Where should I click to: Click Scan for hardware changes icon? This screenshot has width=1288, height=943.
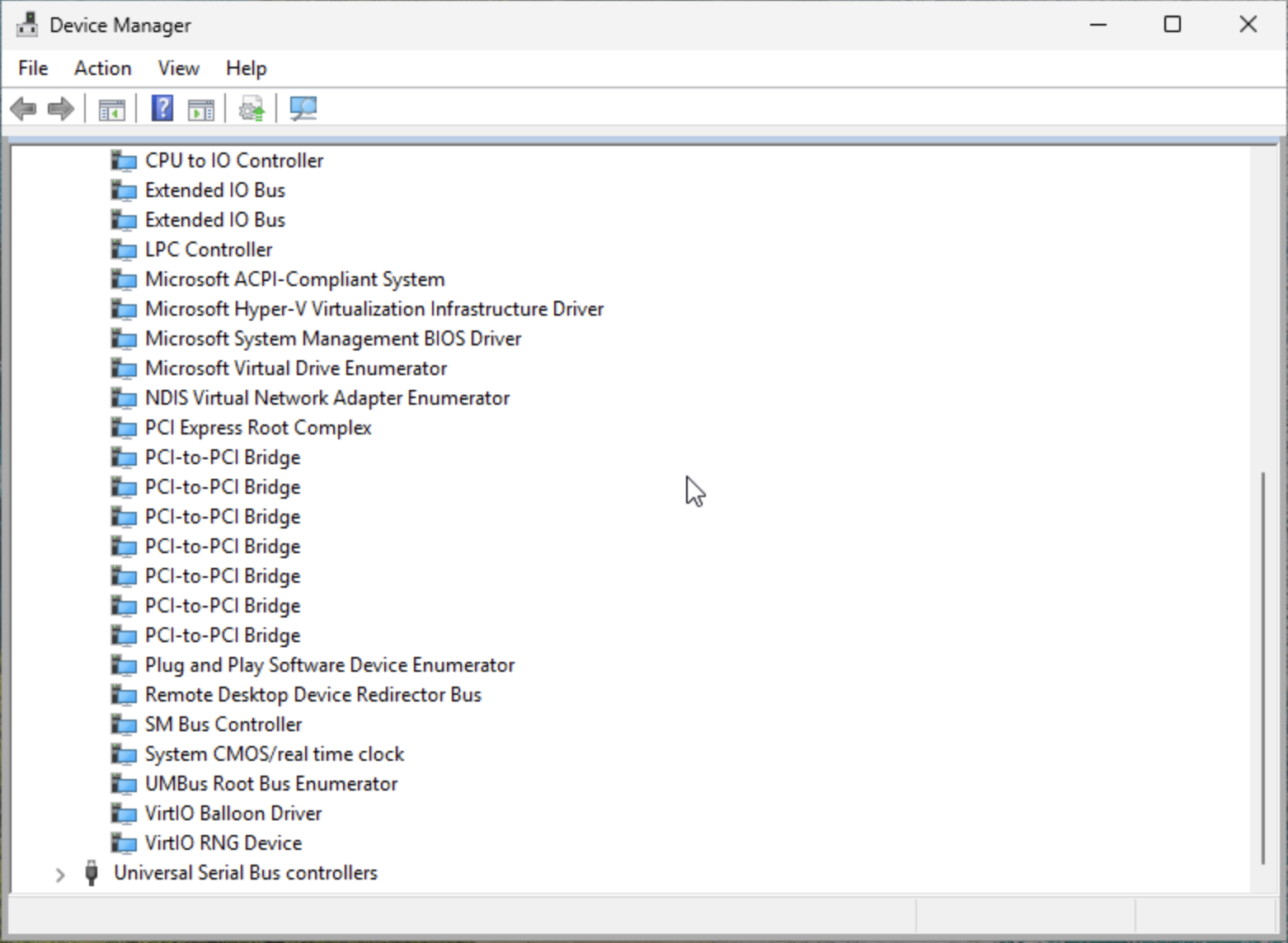(x=303, y=109)
